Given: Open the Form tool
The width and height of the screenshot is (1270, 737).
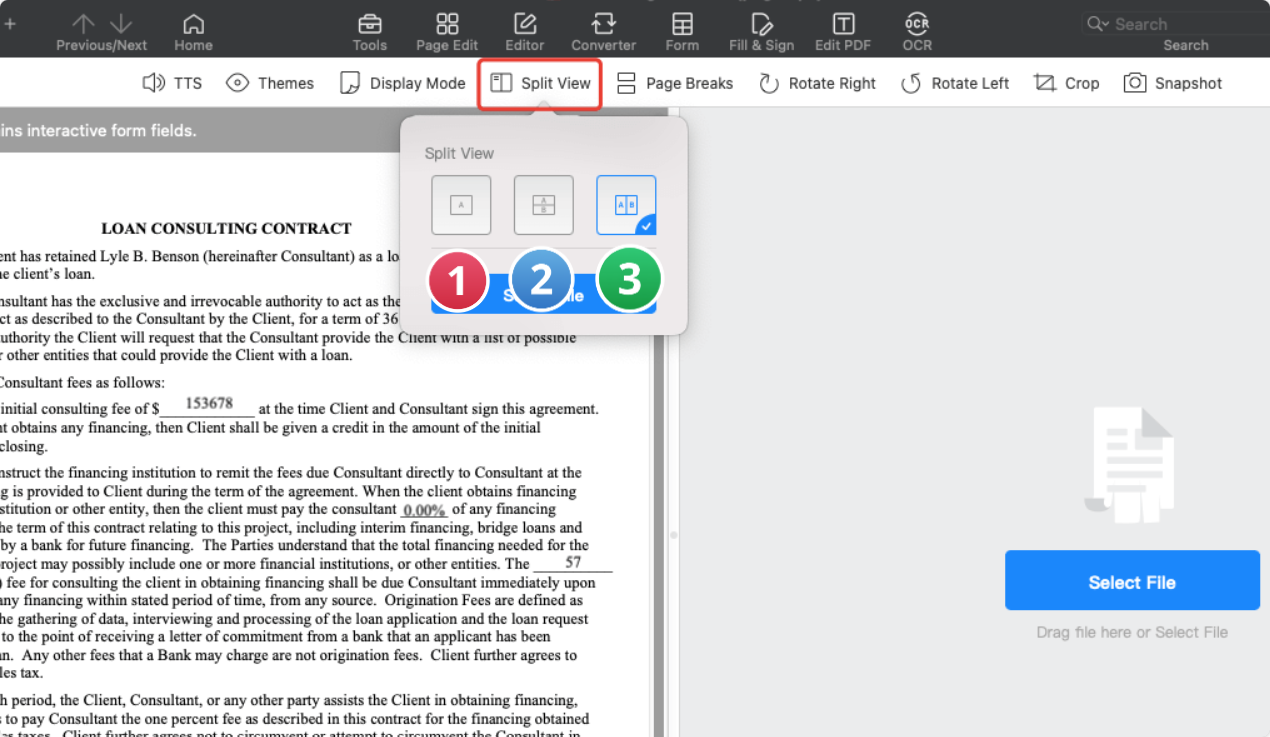Looking at the screenshot, I should point(682,32).
